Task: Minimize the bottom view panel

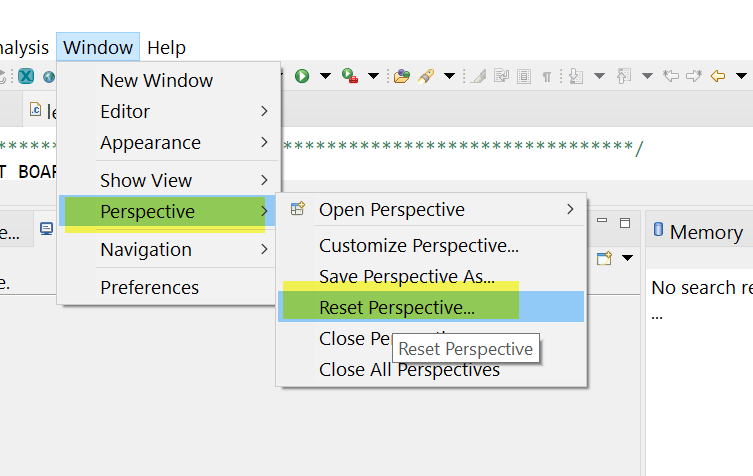Action: click(x=602, y=220)
